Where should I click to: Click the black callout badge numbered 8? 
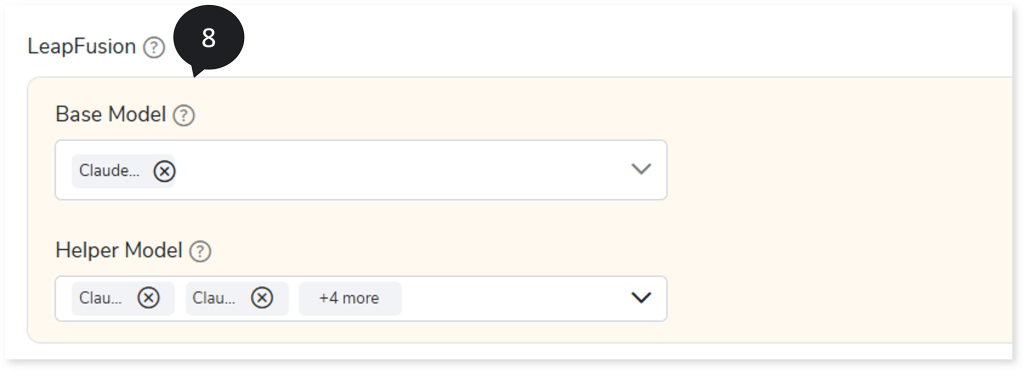pos(208,38)
